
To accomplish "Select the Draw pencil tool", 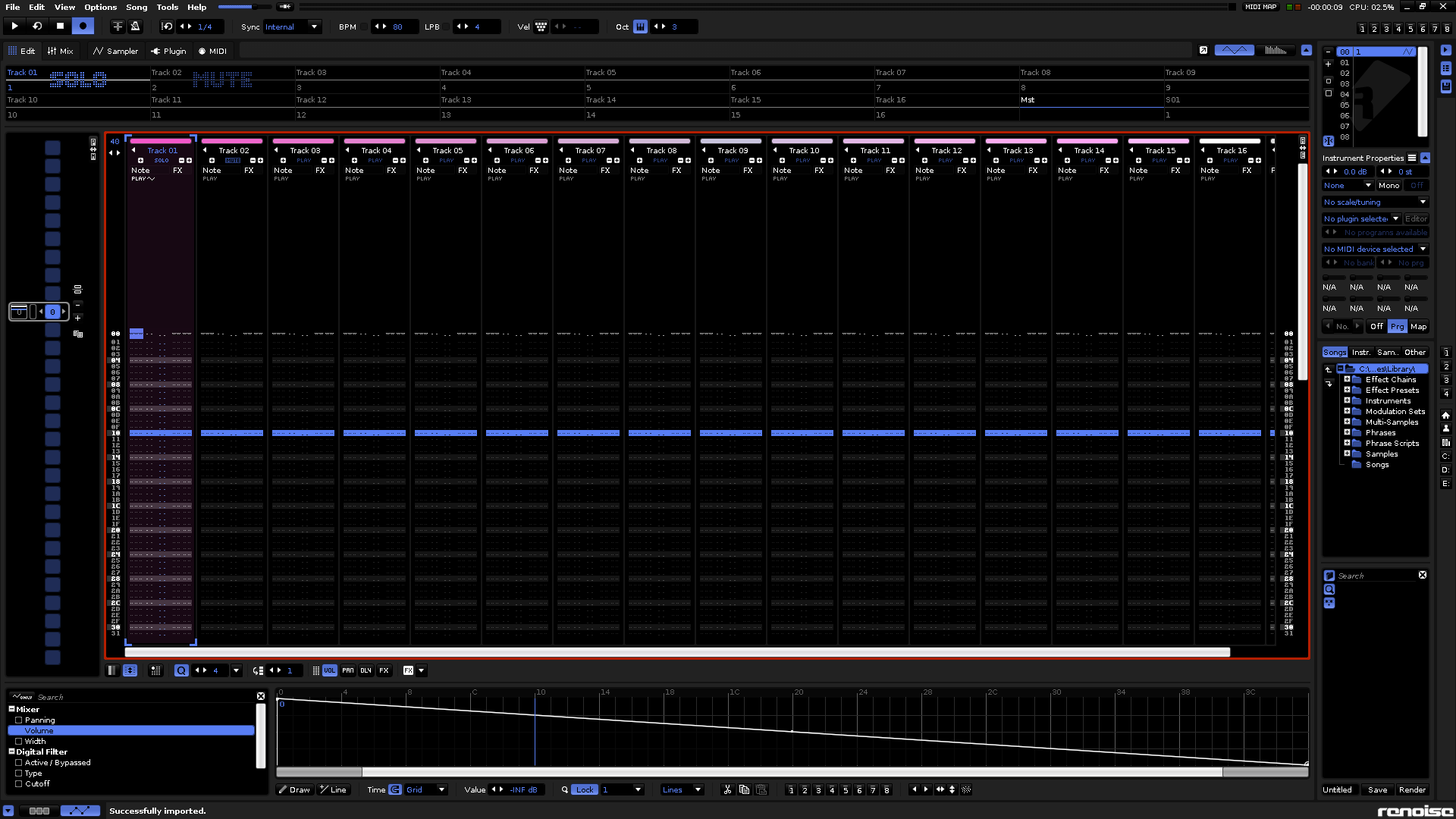I will (x=294, y=790).
